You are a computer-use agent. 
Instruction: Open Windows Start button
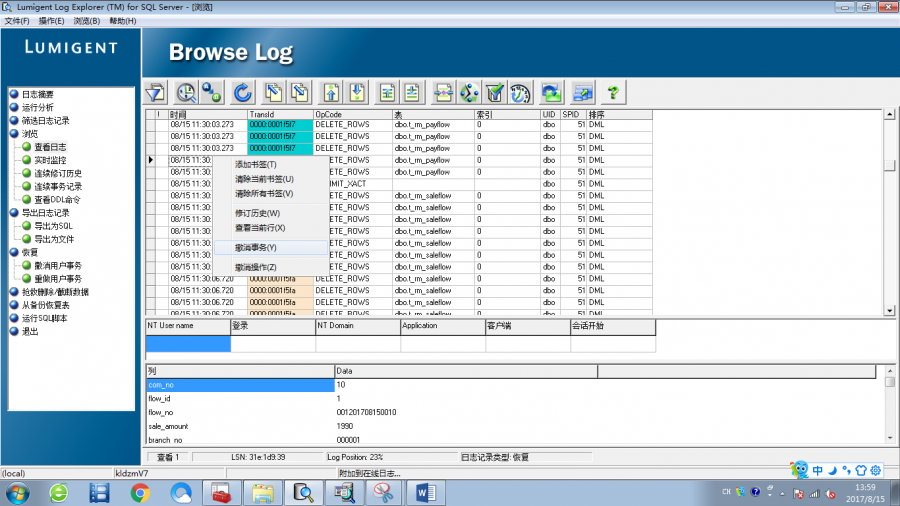[x=18, y=493]
